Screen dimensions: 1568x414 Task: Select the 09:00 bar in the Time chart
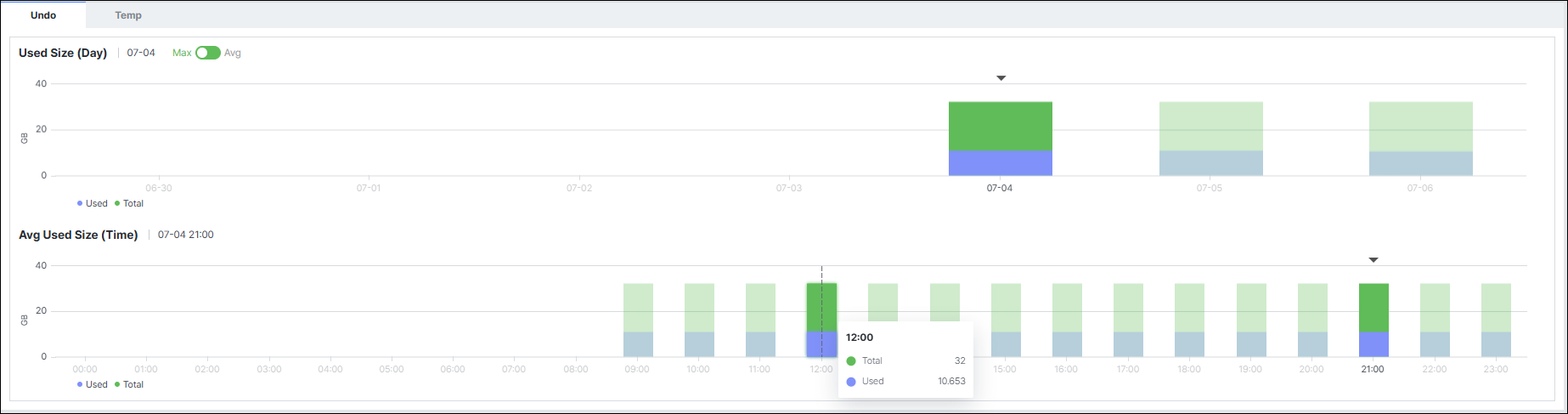tap(638, 320)
